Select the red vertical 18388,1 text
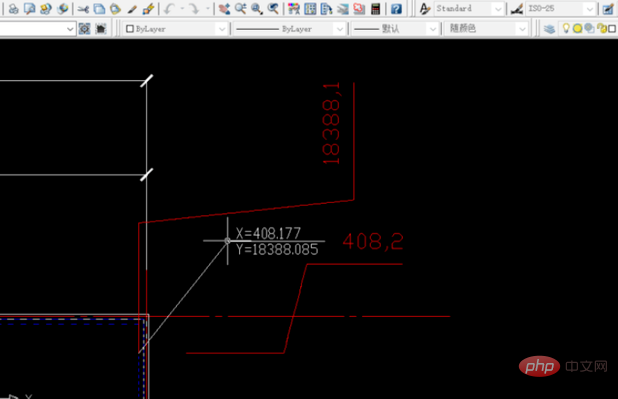The image size is (618, 399). tap(331, 123)
